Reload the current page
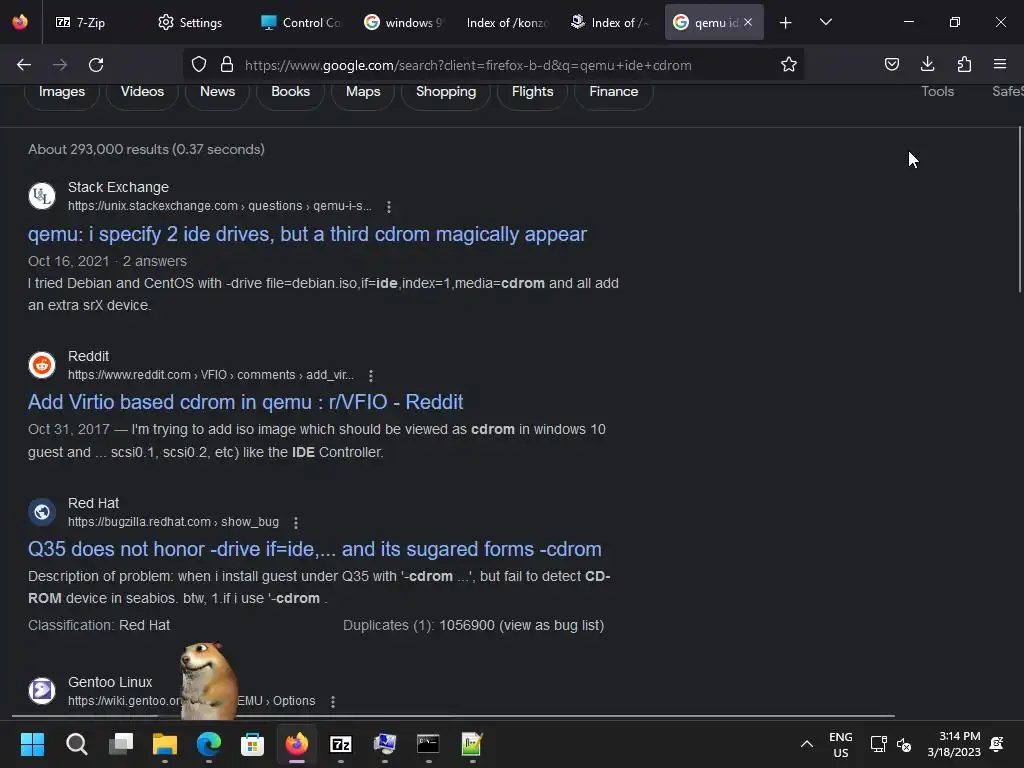This screenshot has height=768, width=1024. point(96,65)
